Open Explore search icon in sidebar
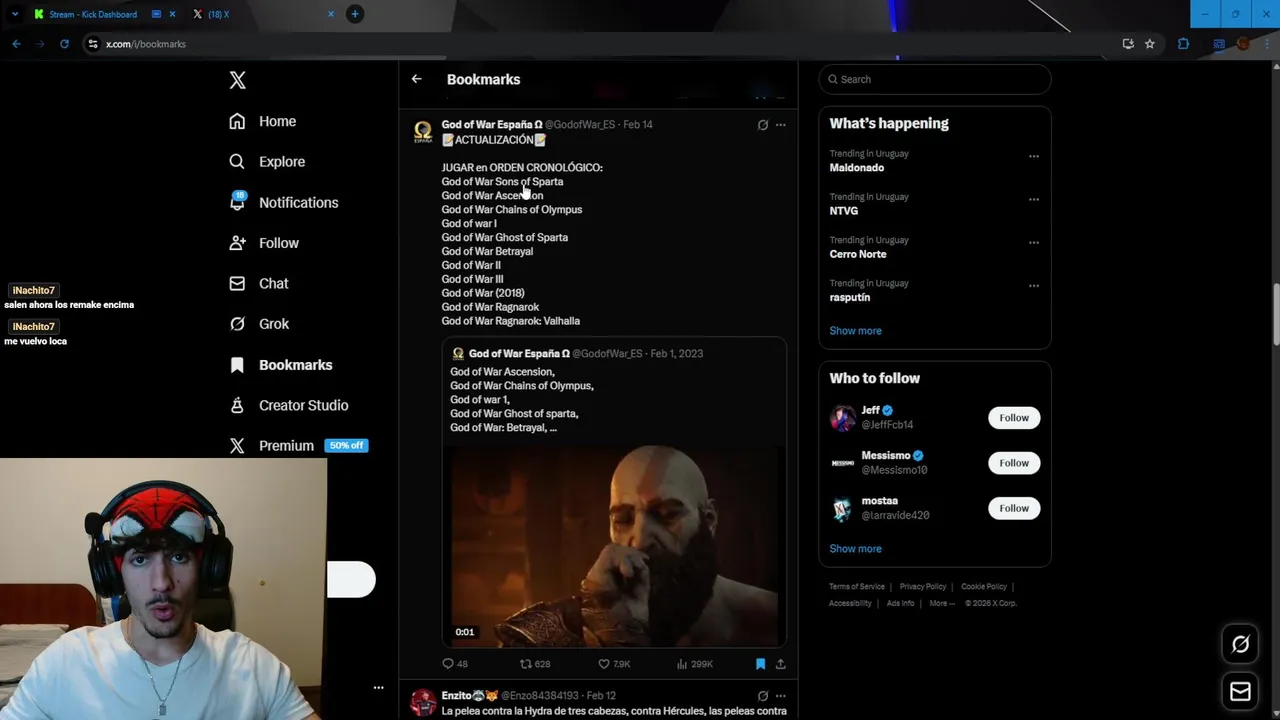 237,161
